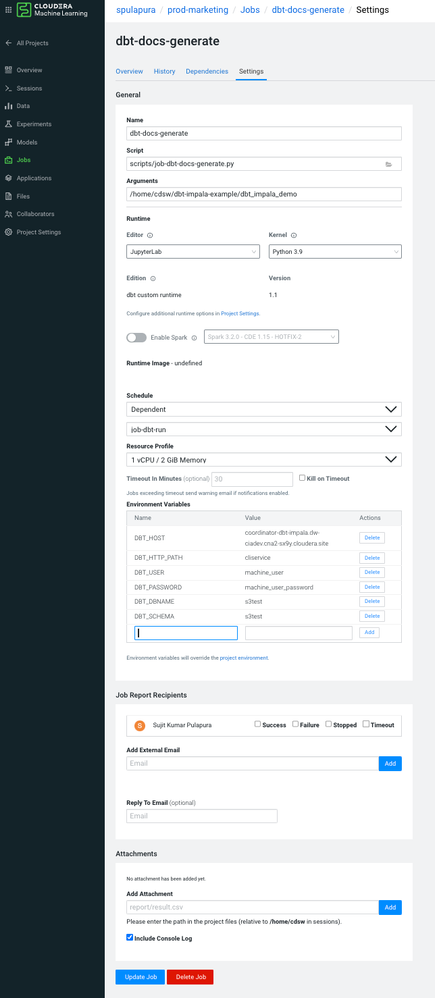Click the Update Job button

pyautogui.click(x=140, y=977)
